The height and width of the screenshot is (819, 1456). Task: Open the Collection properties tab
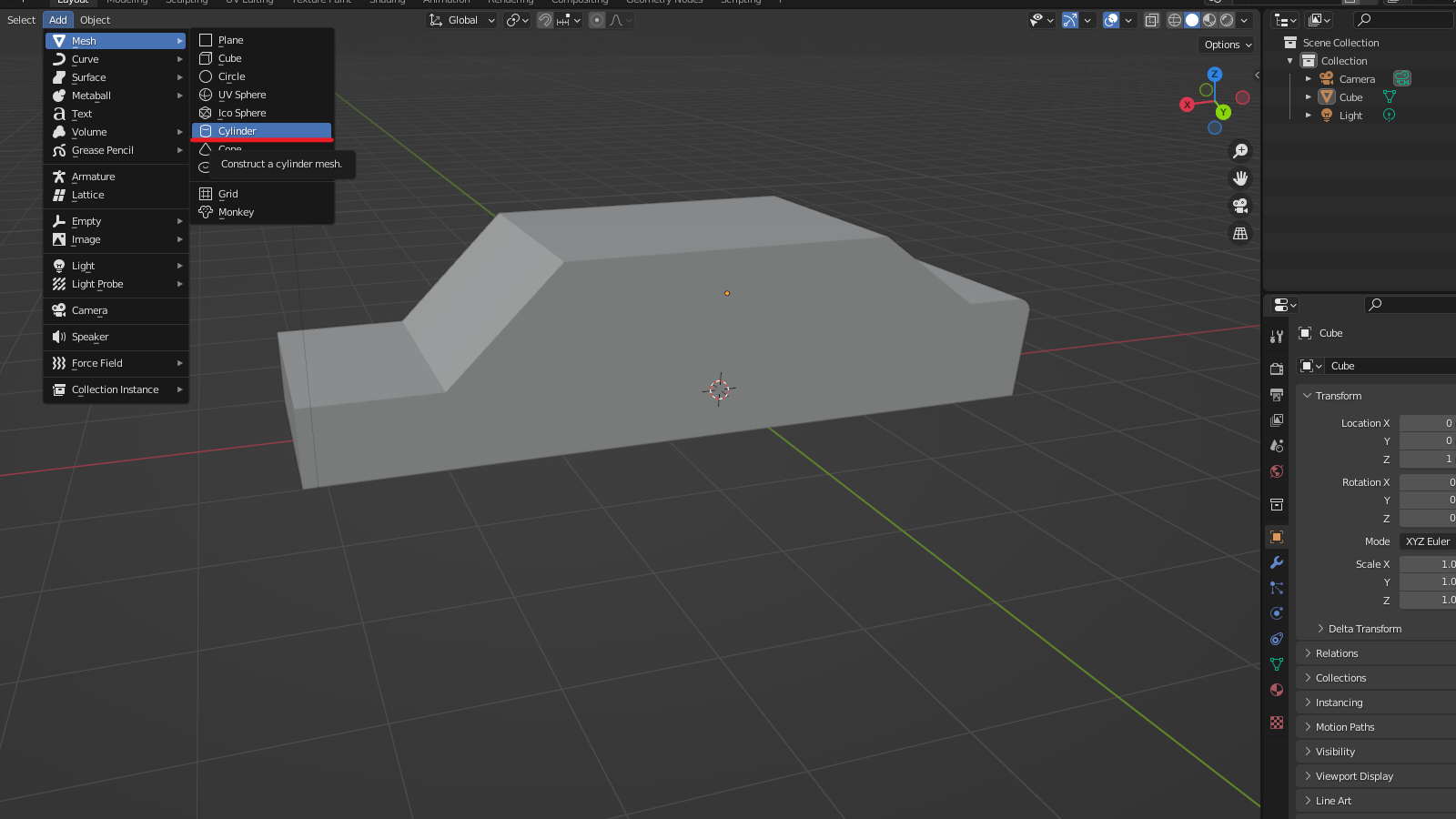pos(1277,504)
